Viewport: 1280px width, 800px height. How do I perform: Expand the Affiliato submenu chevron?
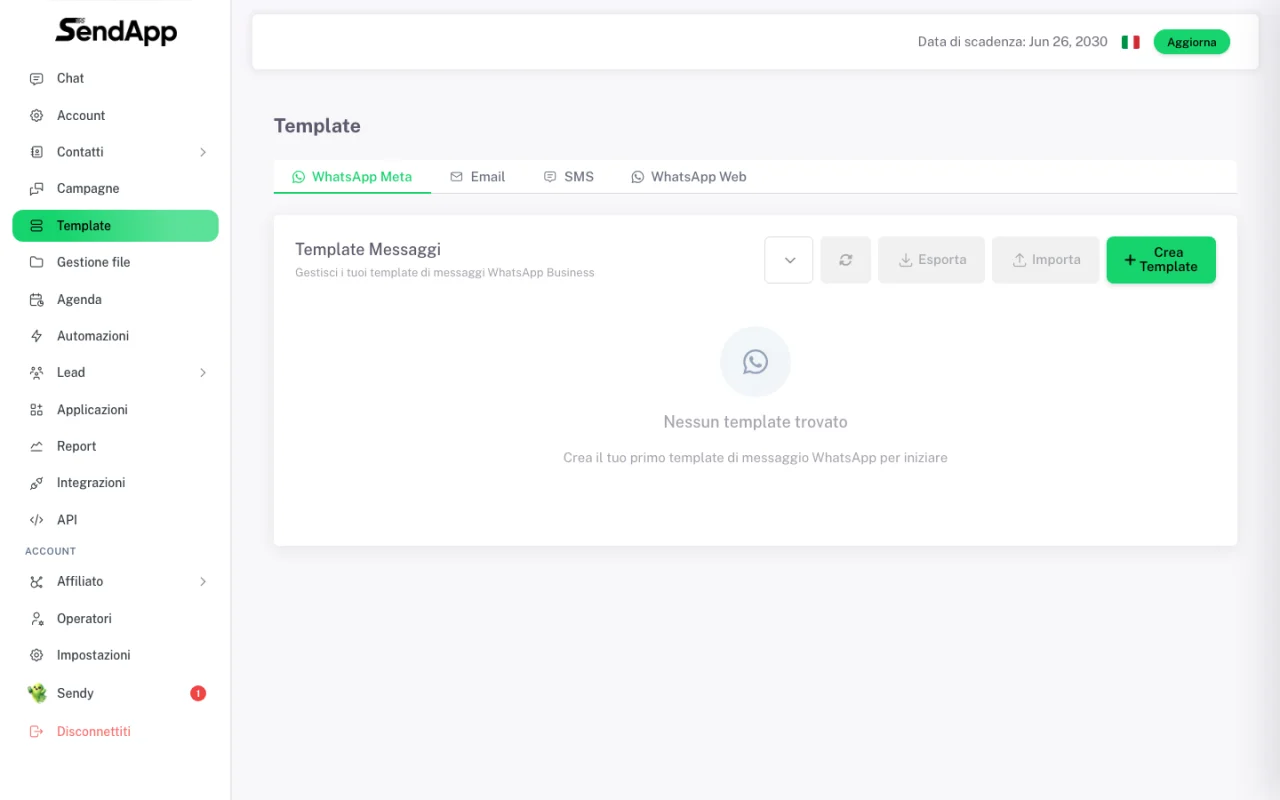coord(203,582)
